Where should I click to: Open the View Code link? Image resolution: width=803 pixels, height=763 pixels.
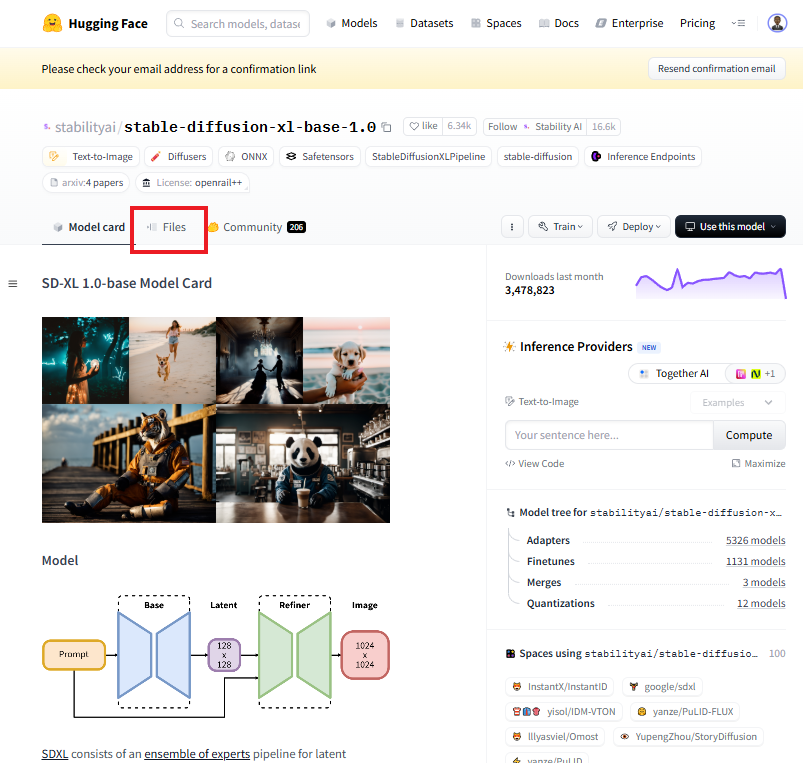tap(535, 463)
